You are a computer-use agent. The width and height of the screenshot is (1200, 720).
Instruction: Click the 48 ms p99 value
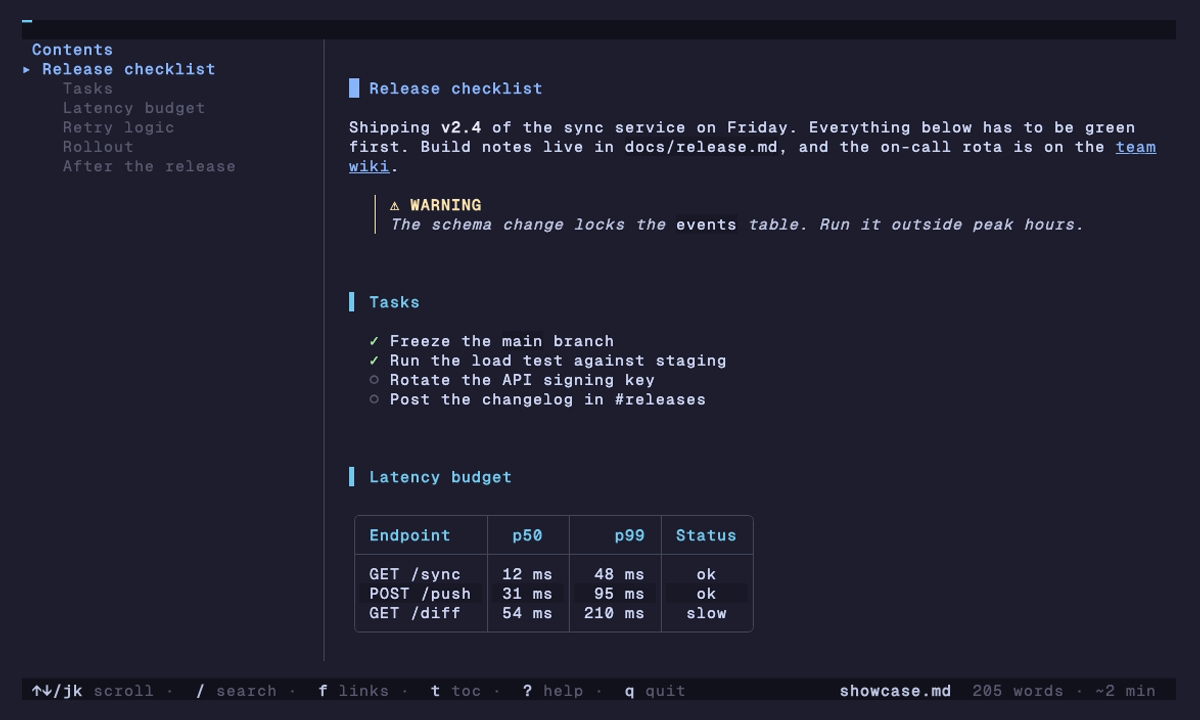[619, 574]
